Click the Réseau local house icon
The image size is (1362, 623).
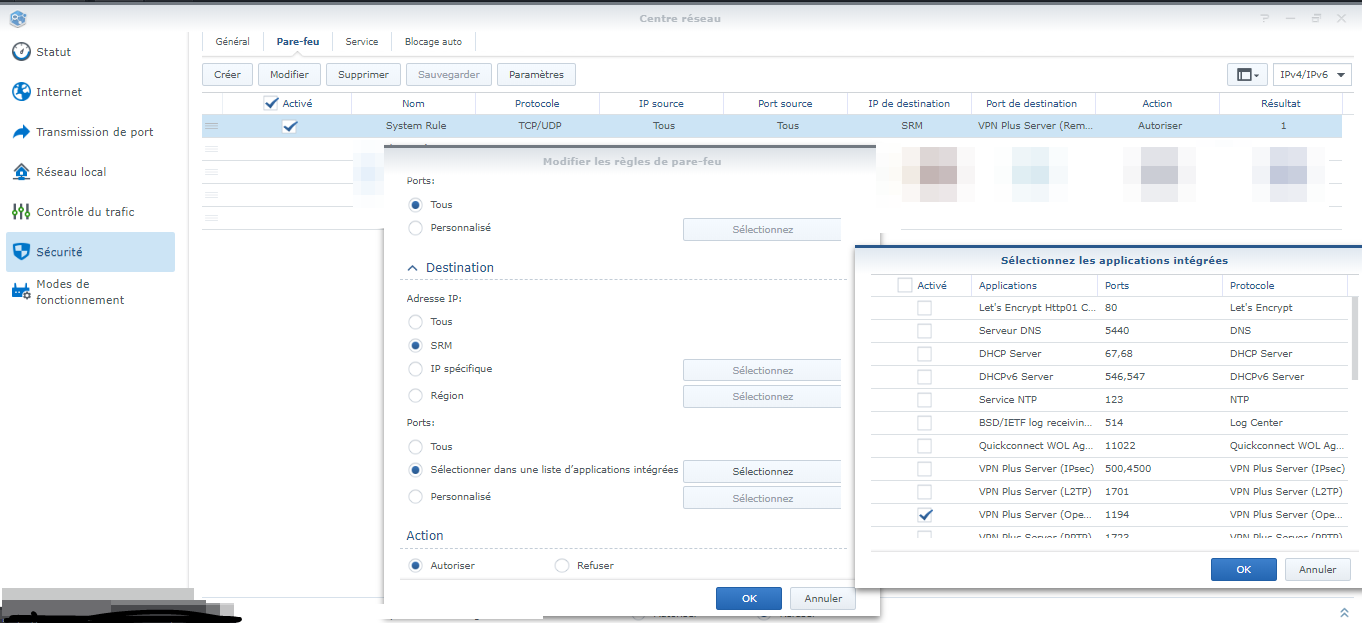(21, 172)
